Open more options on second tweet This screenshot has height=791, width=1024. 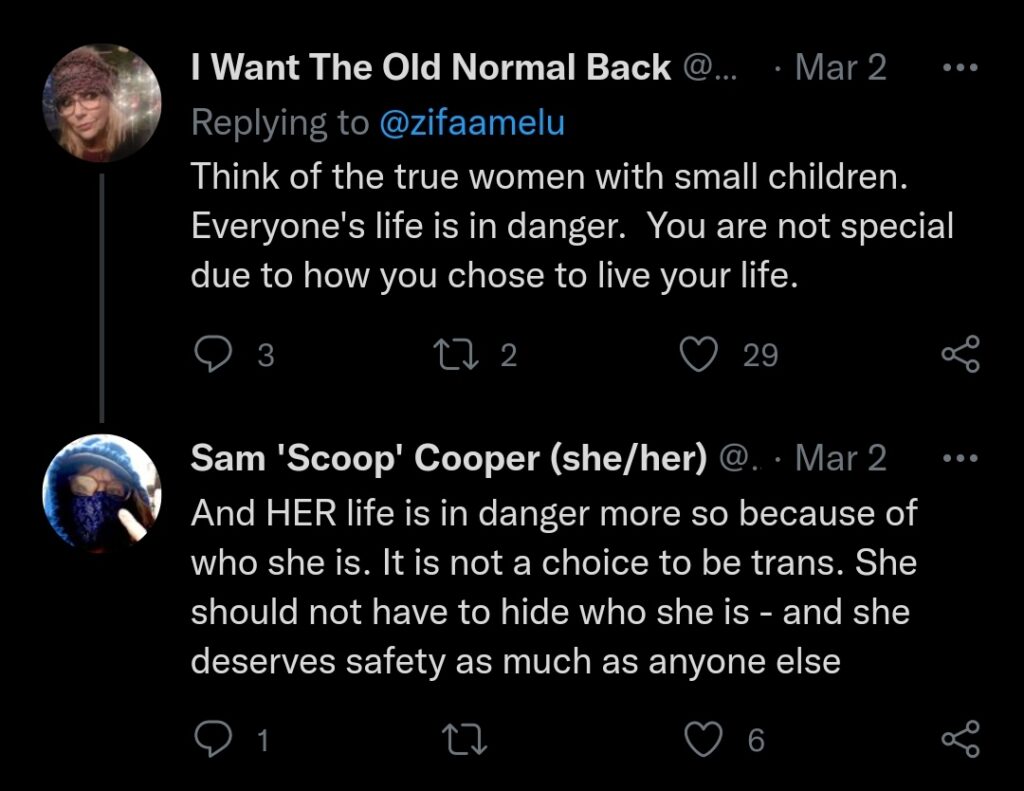[x=961, y=458]
